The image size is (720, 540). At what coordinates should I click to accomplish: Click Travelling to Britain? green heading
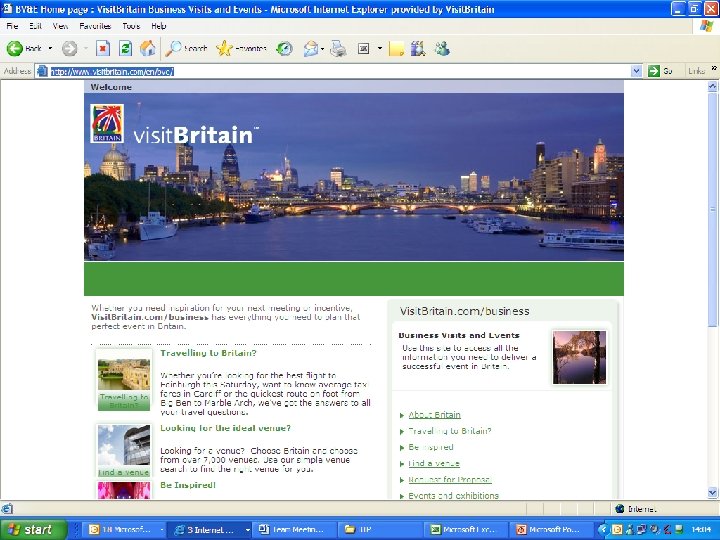click(x=208, y=353)
